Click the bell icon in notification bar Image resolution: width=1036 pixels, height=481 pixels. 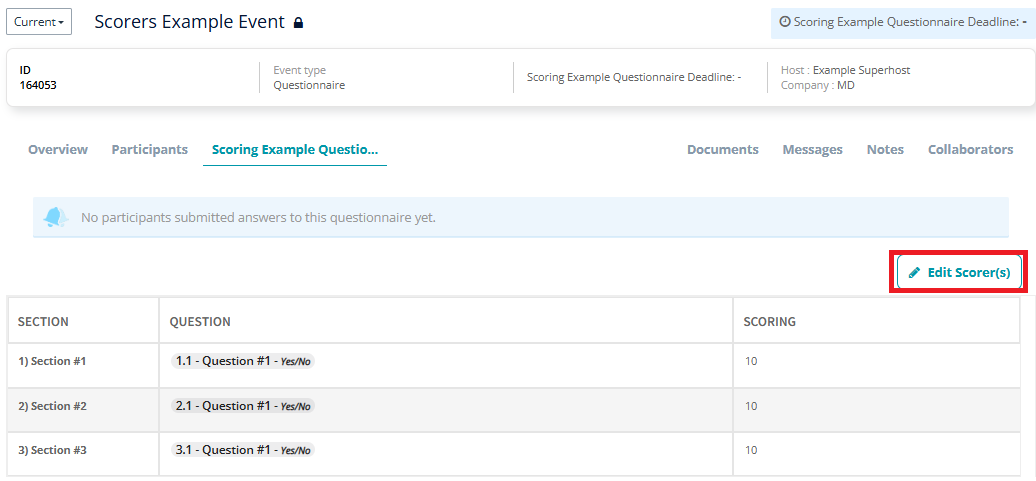[x=56, y=217]
